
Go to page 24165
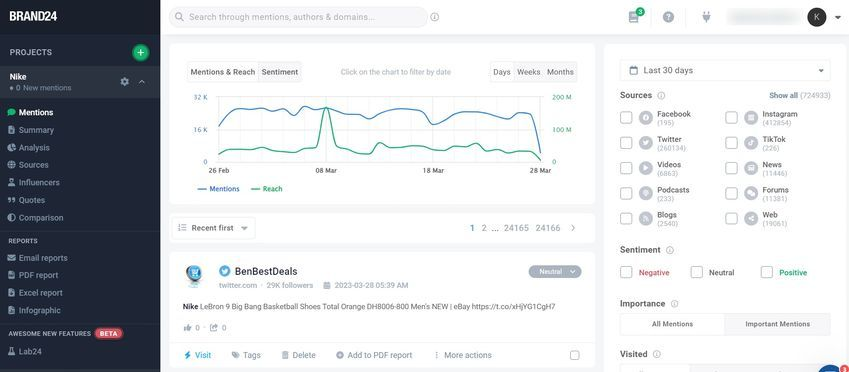point(516,228)
